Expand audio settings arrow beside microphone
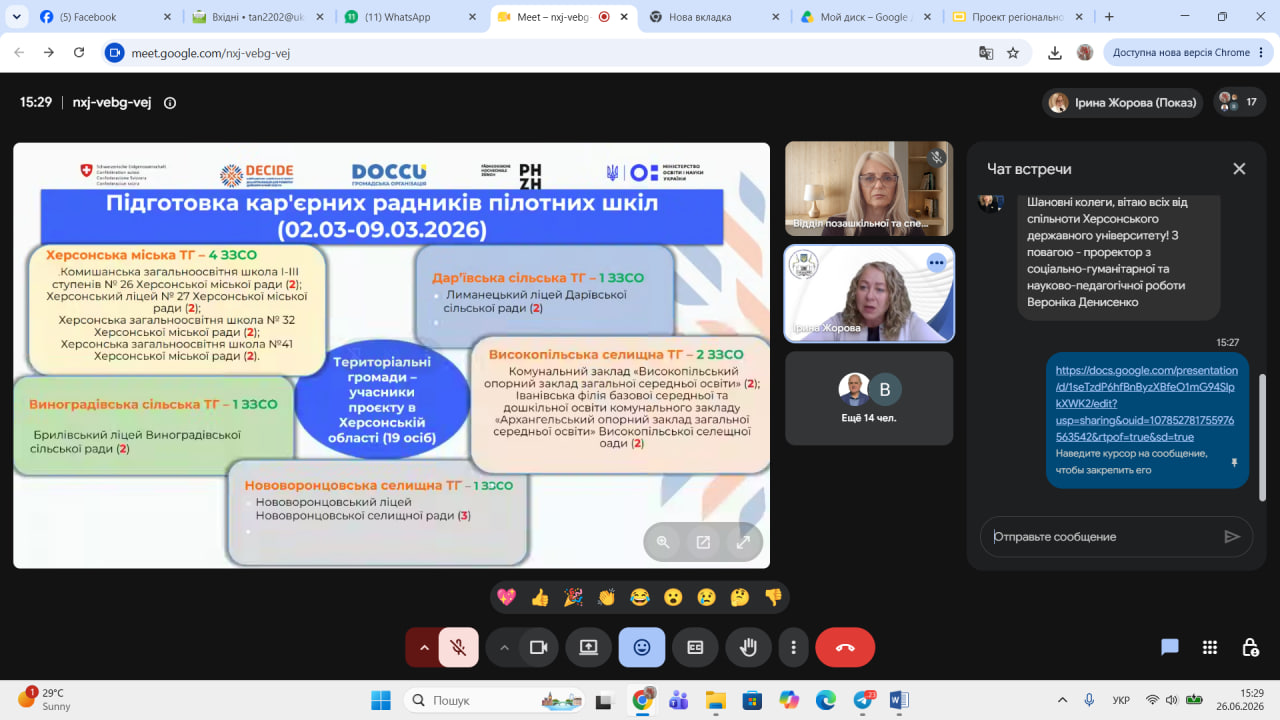Image resolution: width=1280 pixels, height=720 pixels. (x=424, y=647)
